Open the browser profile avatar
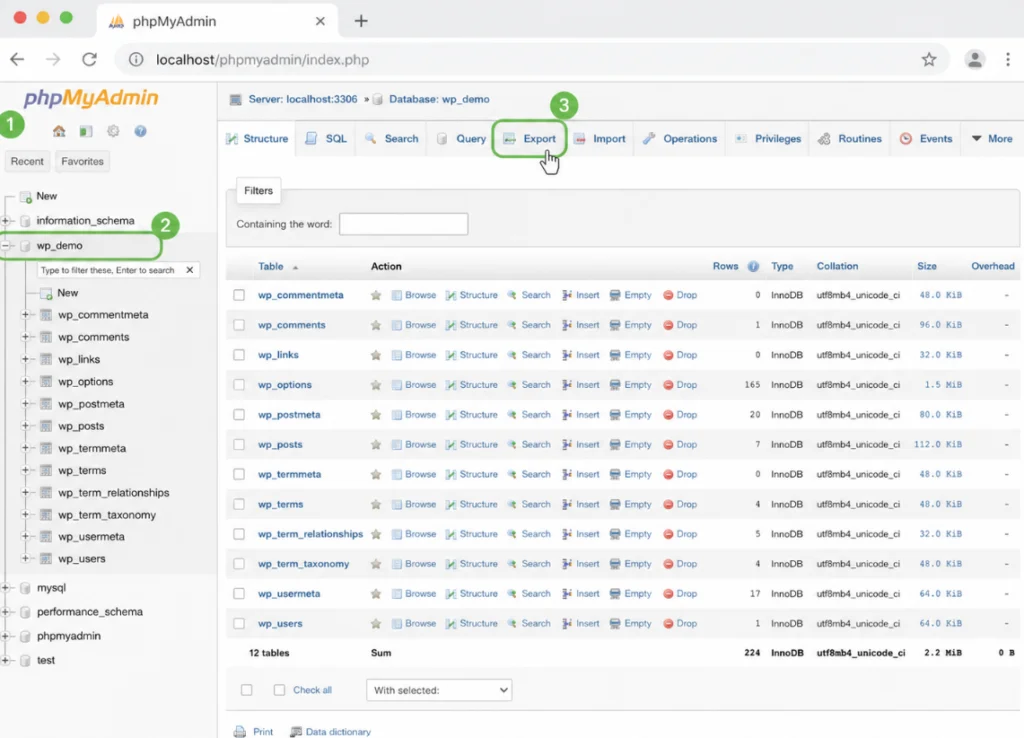 click(x=974, y=59)
